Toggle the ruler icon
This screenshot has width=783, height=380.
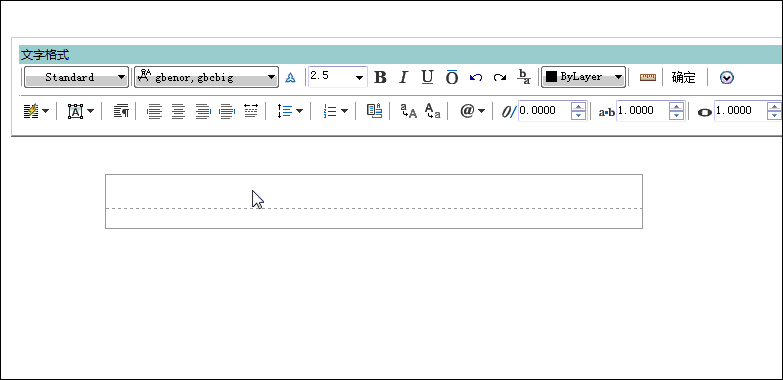tap(648, 77)
